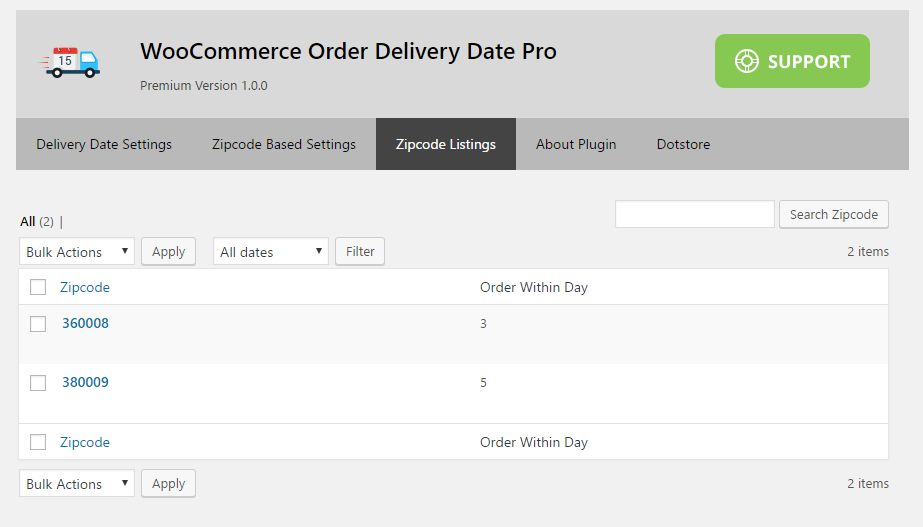Viewport: 923px width, 527px height.
Task: Select the Zipcode Listings tab
Action: click(x=446, y=144)
